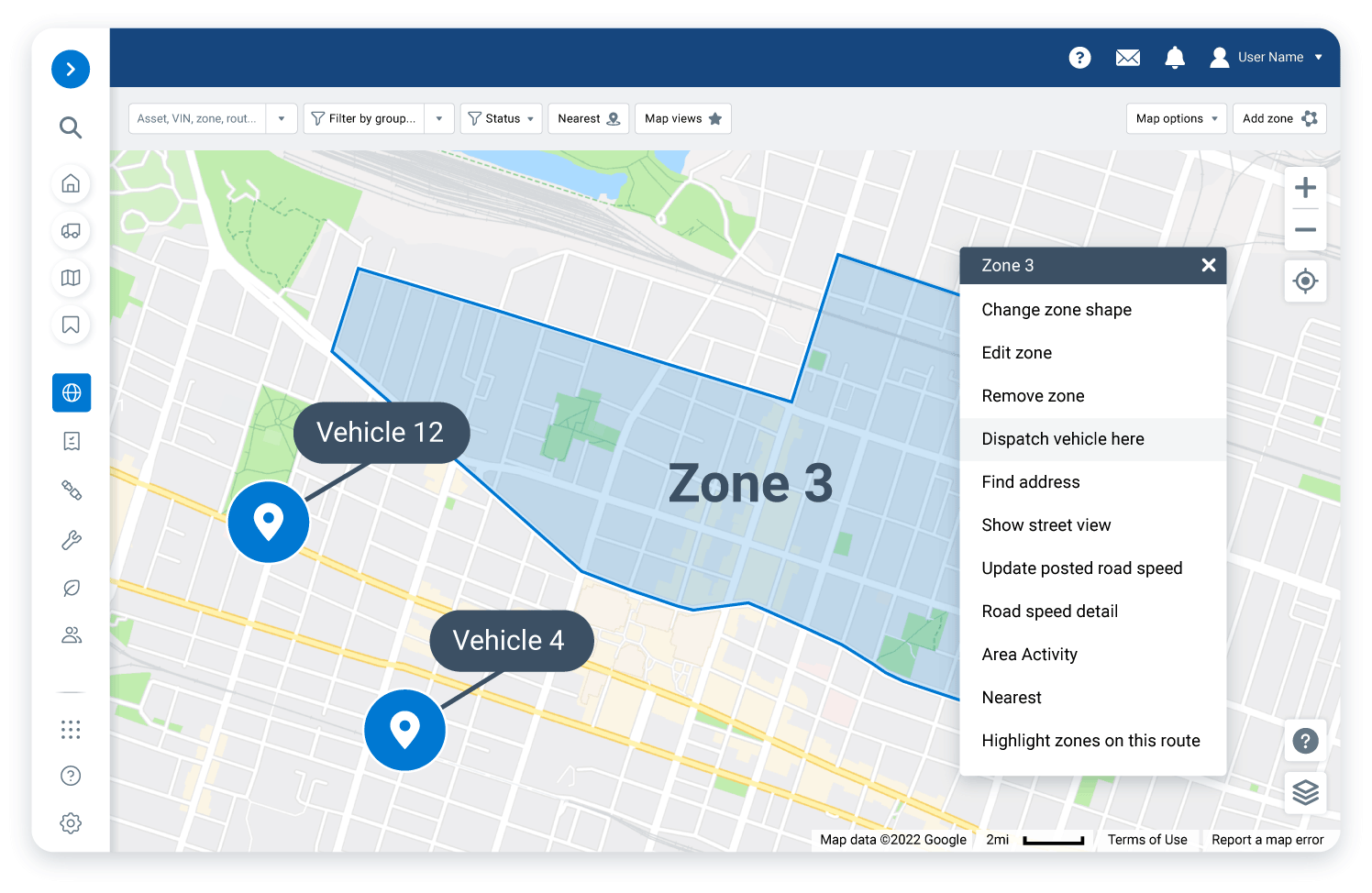This screenshot has height=893, width=1372.
Task: Click the Add zone button
Action: (1278, 118)
